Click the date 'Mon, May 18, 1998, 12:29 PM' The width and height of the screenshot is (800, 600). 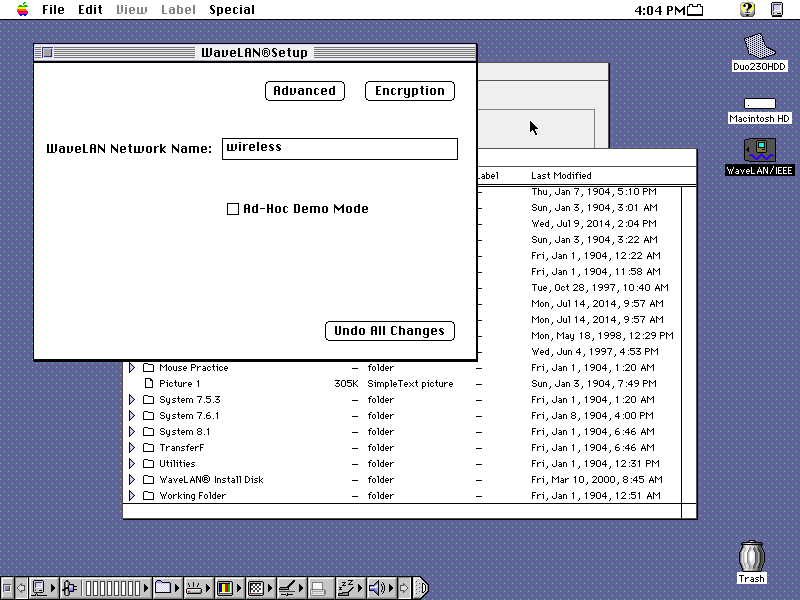tap(602, 335)
